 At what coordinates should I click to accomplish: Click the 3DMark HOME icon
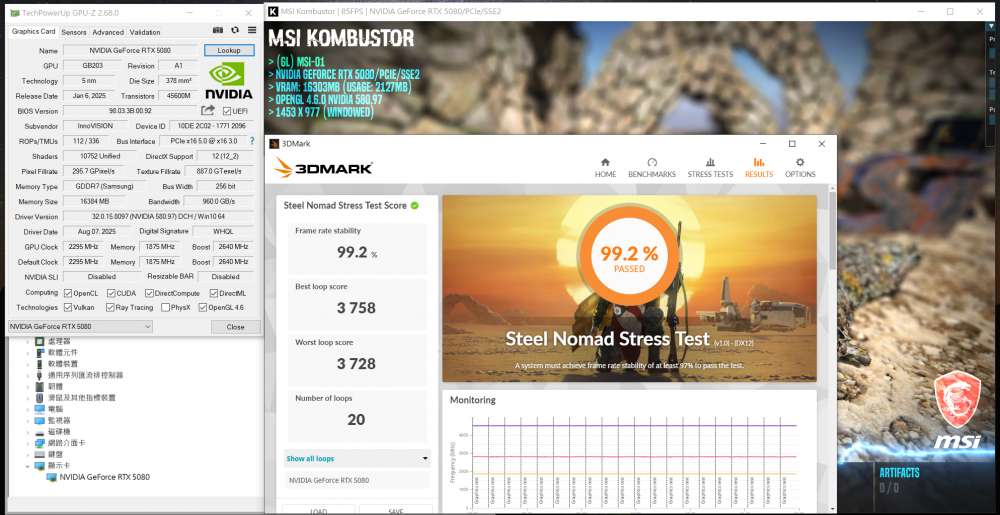tap(605, 163)
